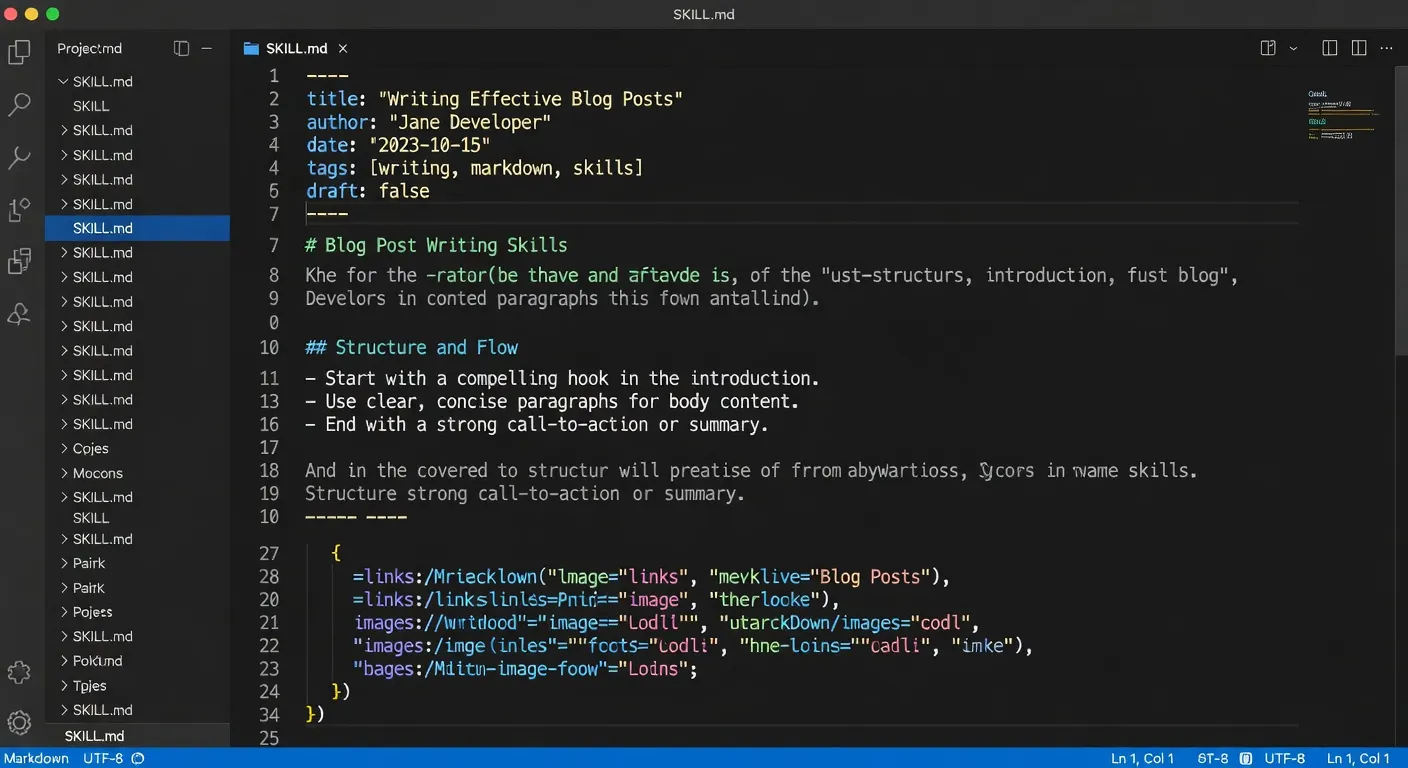Expand the Cojes folder
This screenshot has width=1408, height=768.
tap(90, 448)
